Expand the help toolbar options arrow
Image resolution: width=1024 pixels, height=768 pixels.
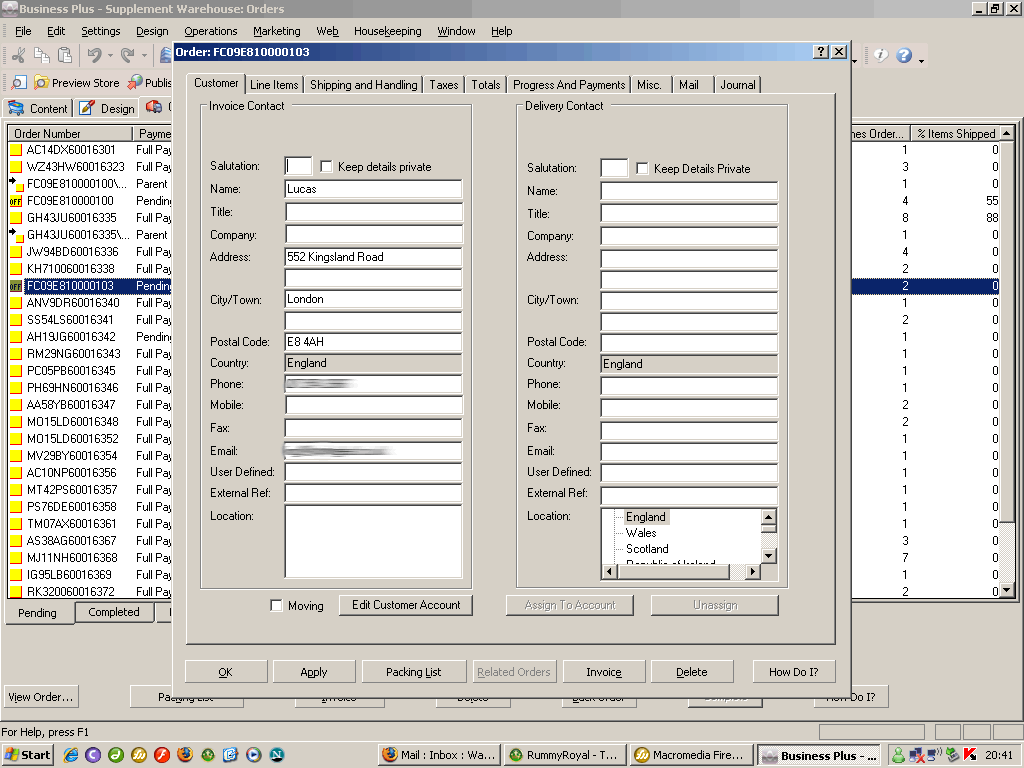tap(921, 61)
